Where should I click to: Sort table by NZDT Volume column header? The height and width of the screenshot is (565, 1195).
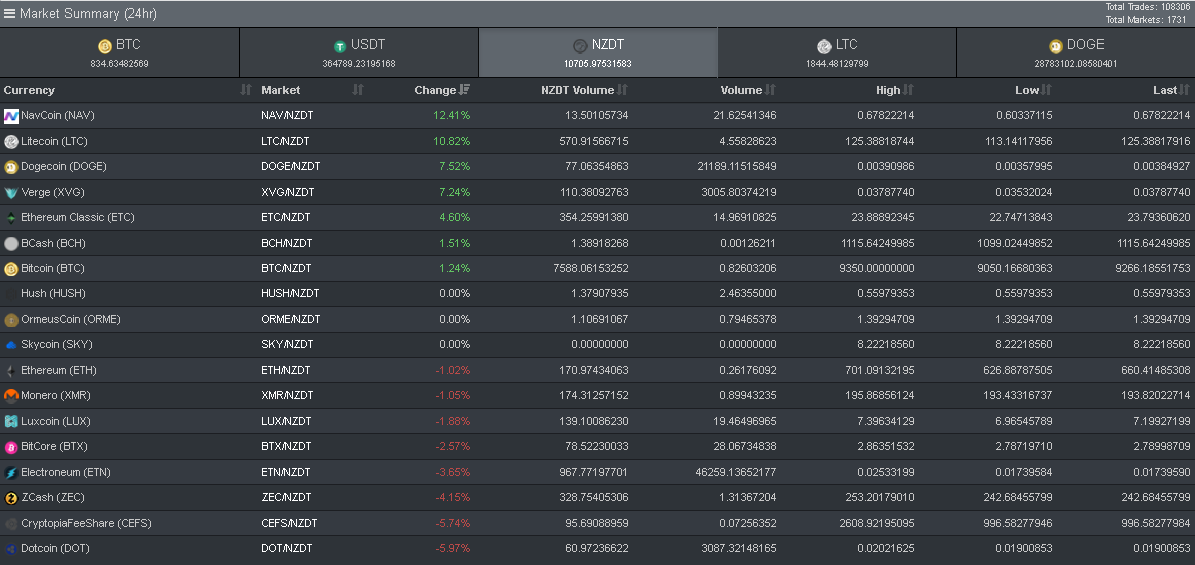click(x=577, y=90)
